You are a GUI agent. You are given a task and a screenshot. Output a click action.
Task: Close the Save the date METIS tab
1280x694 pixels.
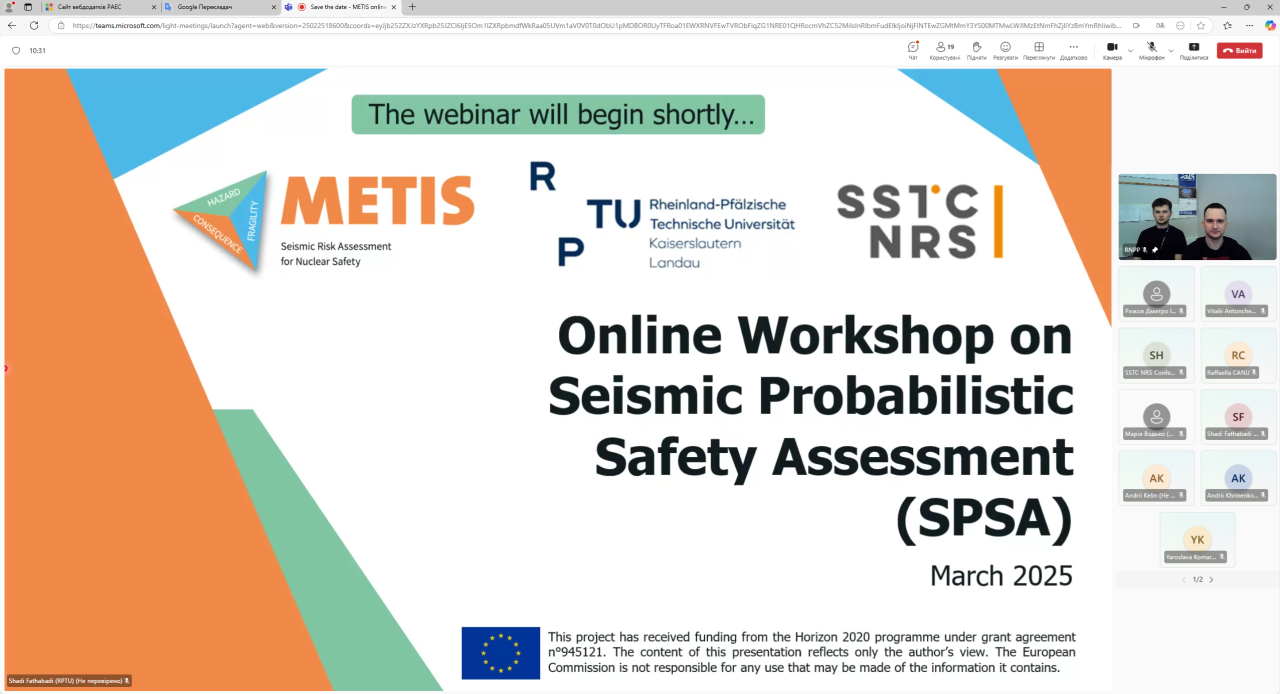point(394,7)
